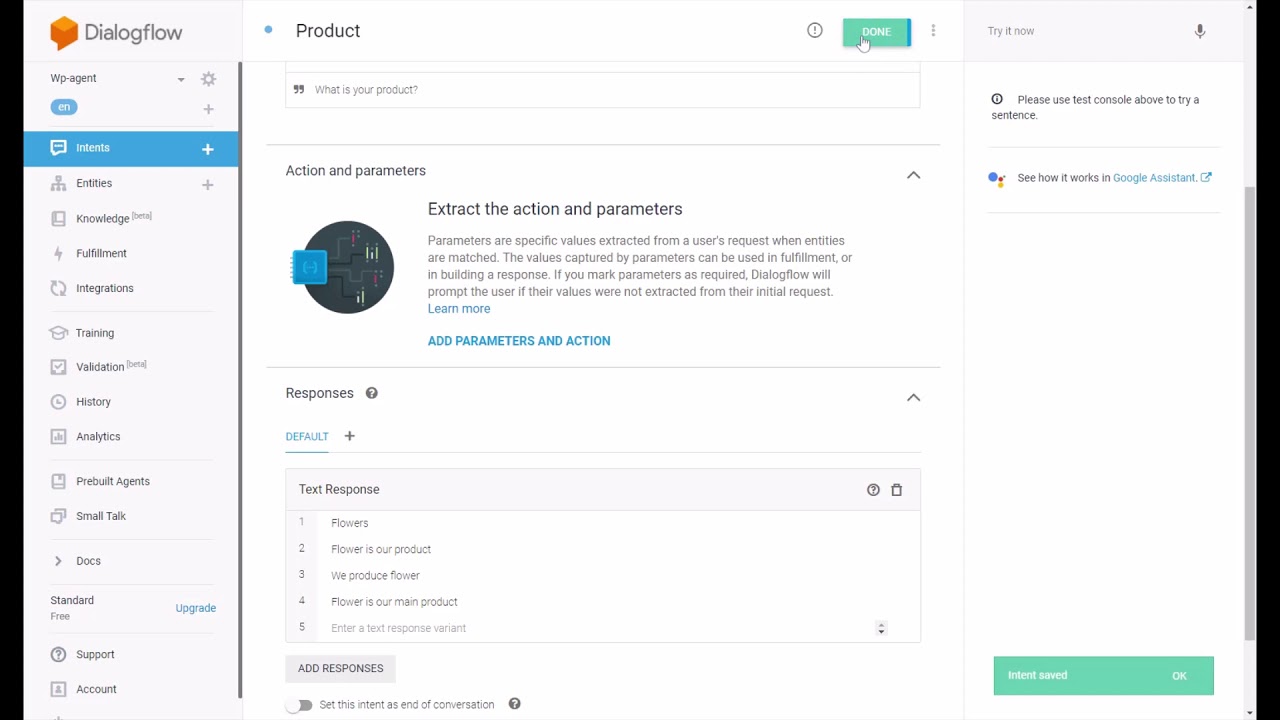Click the agent settings gear icon
This screenshot has height=720, width=1280.
[208, 78]
